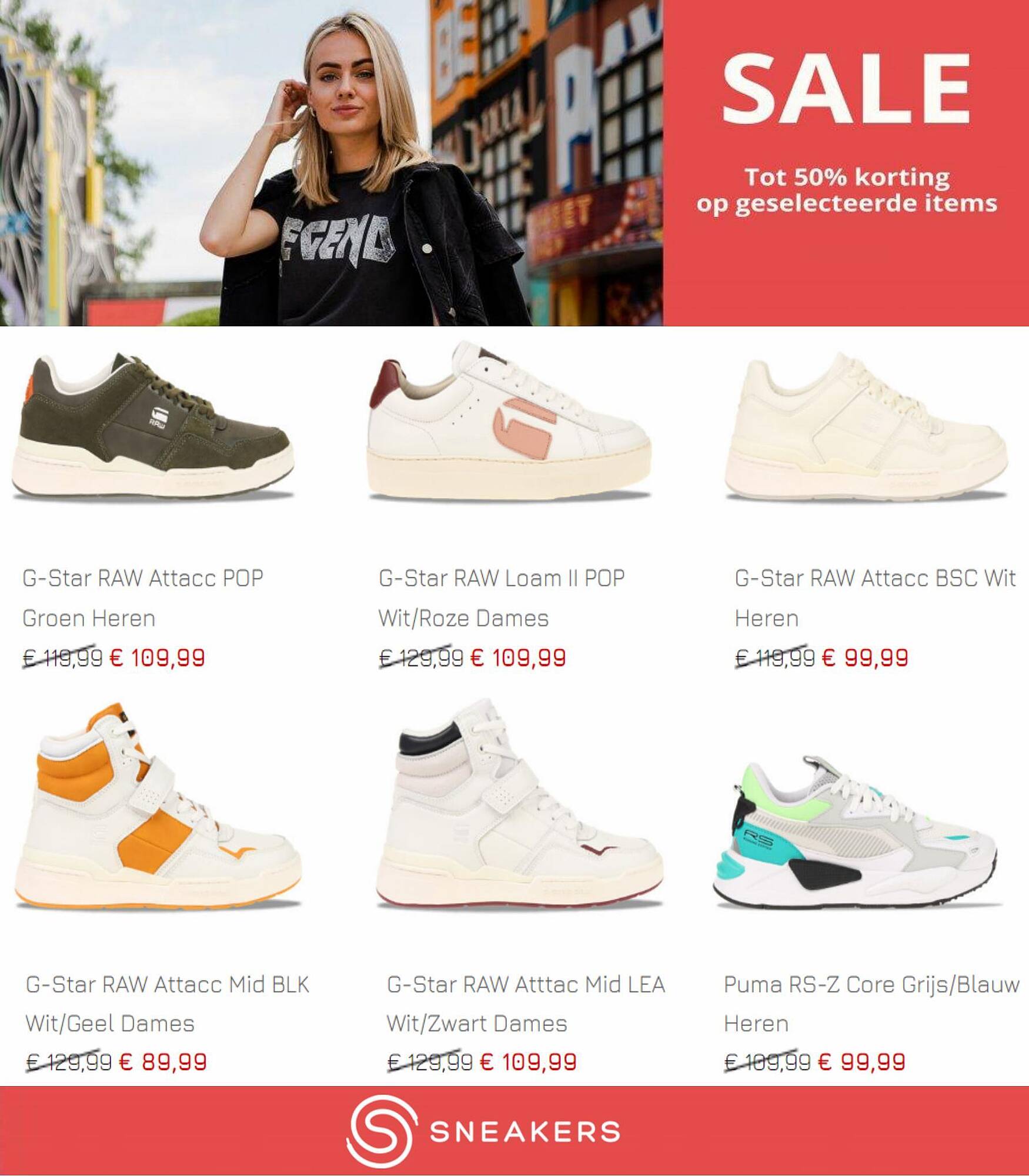Image resolution: width=1029 pixels, height=1176 pixels.
Task: Select the green G-Star Attacc POP shoe image
Action: (153, 426)
